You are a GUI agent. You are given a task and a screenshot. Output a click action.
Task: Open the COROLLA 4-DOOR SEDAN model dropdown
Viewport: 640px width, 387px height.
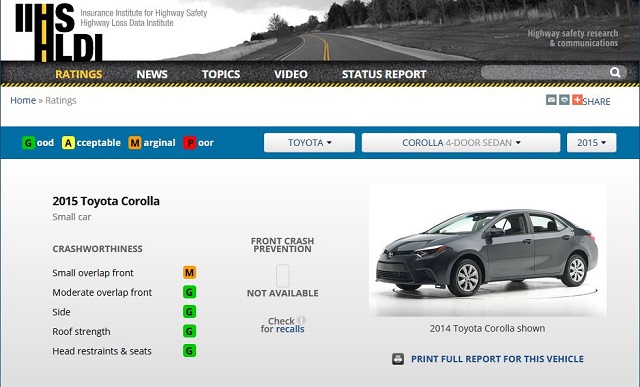[461, 142]
